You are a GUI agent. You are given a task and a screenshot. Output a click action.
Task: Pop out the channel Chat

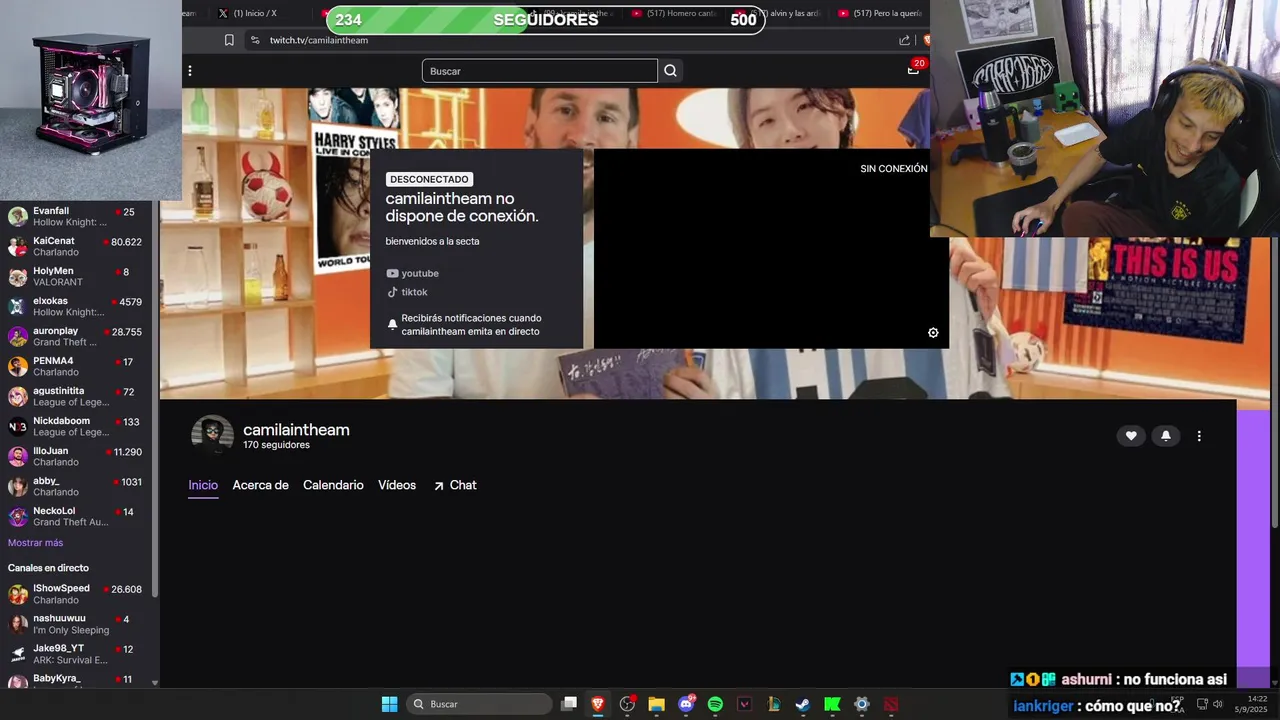point(455,485)
